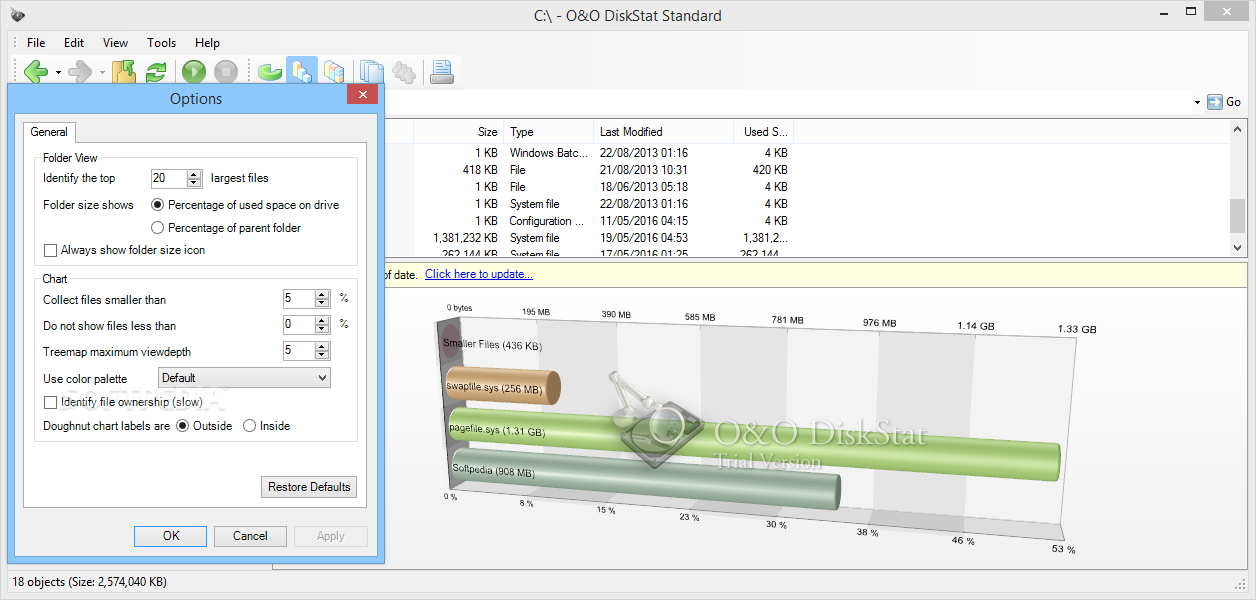Click the stacked pages copy icon

point(372,72)
